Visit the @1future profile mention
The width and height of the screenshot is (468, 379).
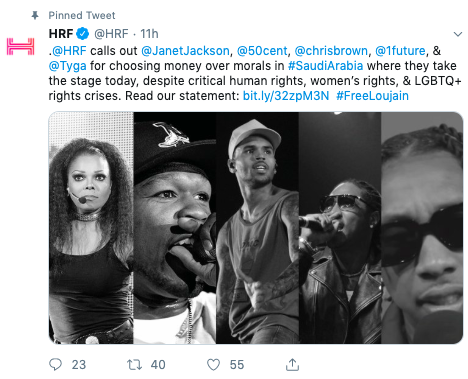(x=400, y=51)
